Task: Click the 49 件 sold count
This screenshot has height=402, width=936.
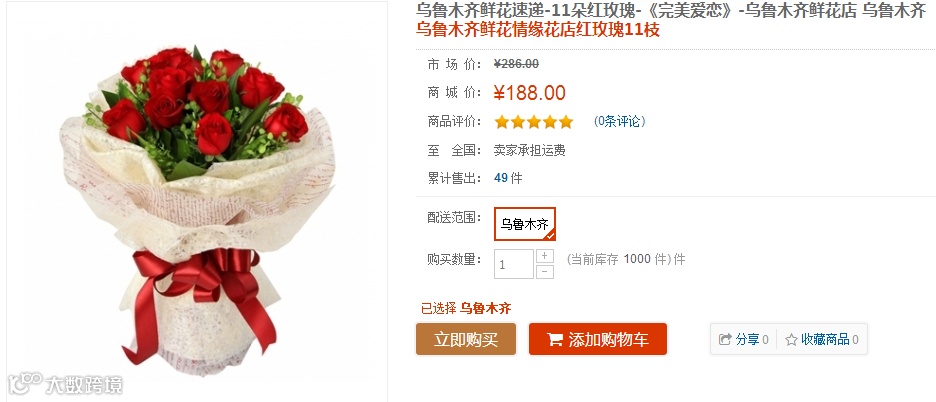Action: [508, 178]
